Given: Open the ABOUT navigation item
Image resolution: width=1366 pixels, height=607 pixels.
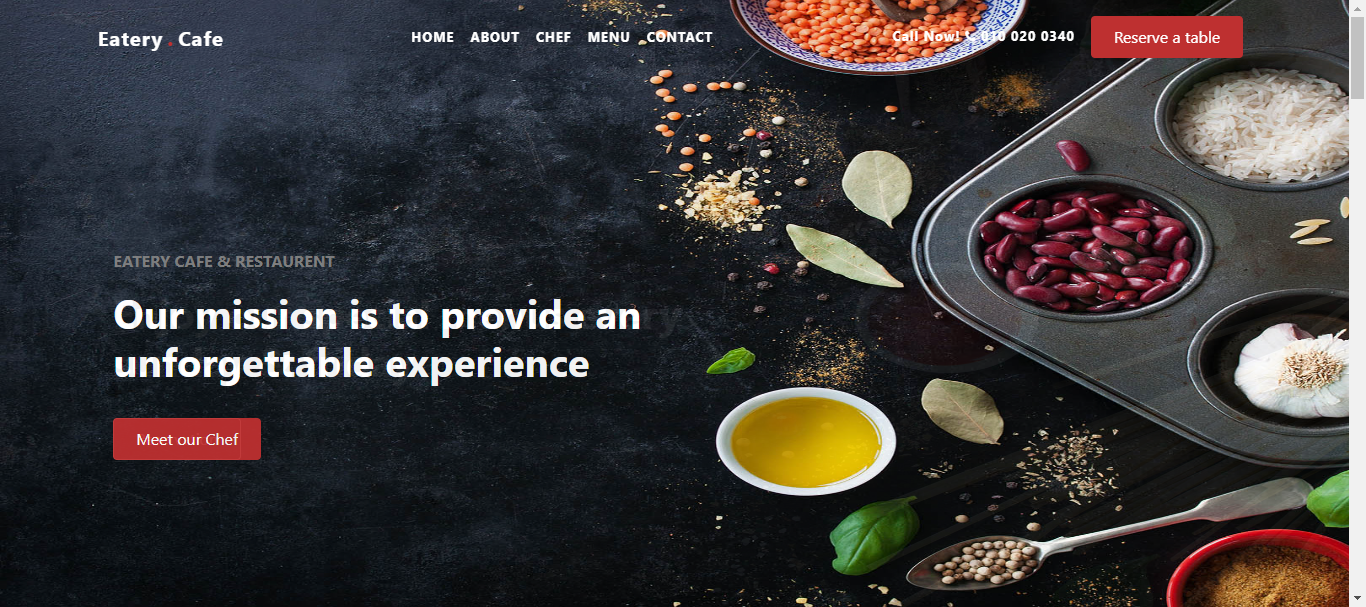Looking at the screenshot, I should [494, 37].
